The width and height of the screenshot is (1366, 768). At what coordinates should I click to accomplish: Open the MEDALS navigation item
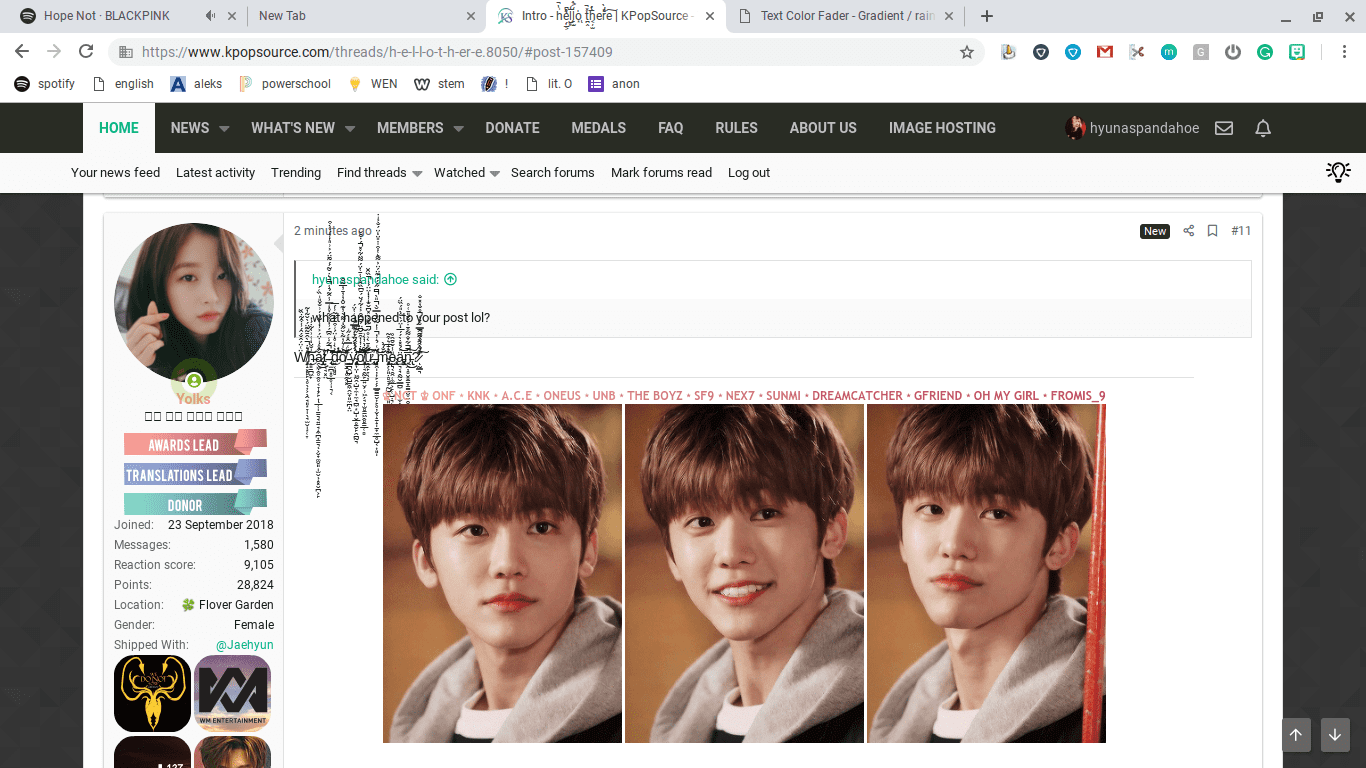tap(598, 128)
